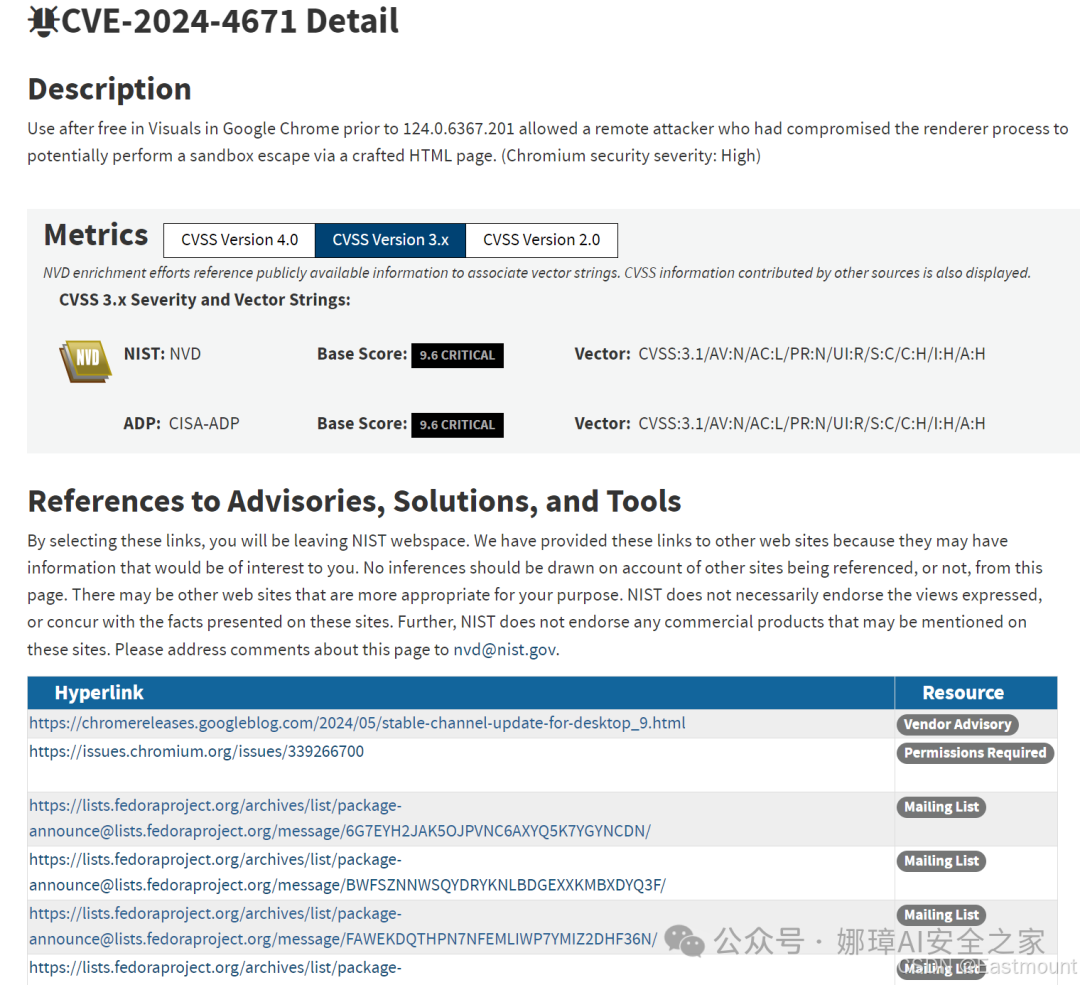1080x985 pixels.
Task: Click the NIST 9.6 CRITICAL base score badge
Action: click(x=457, y=355)
